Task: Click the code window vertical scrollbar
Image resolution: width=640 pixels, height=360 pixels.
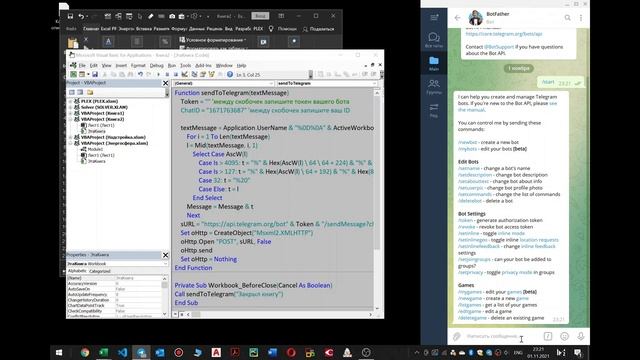Action: pyautogui.click(x=377, y=200)
